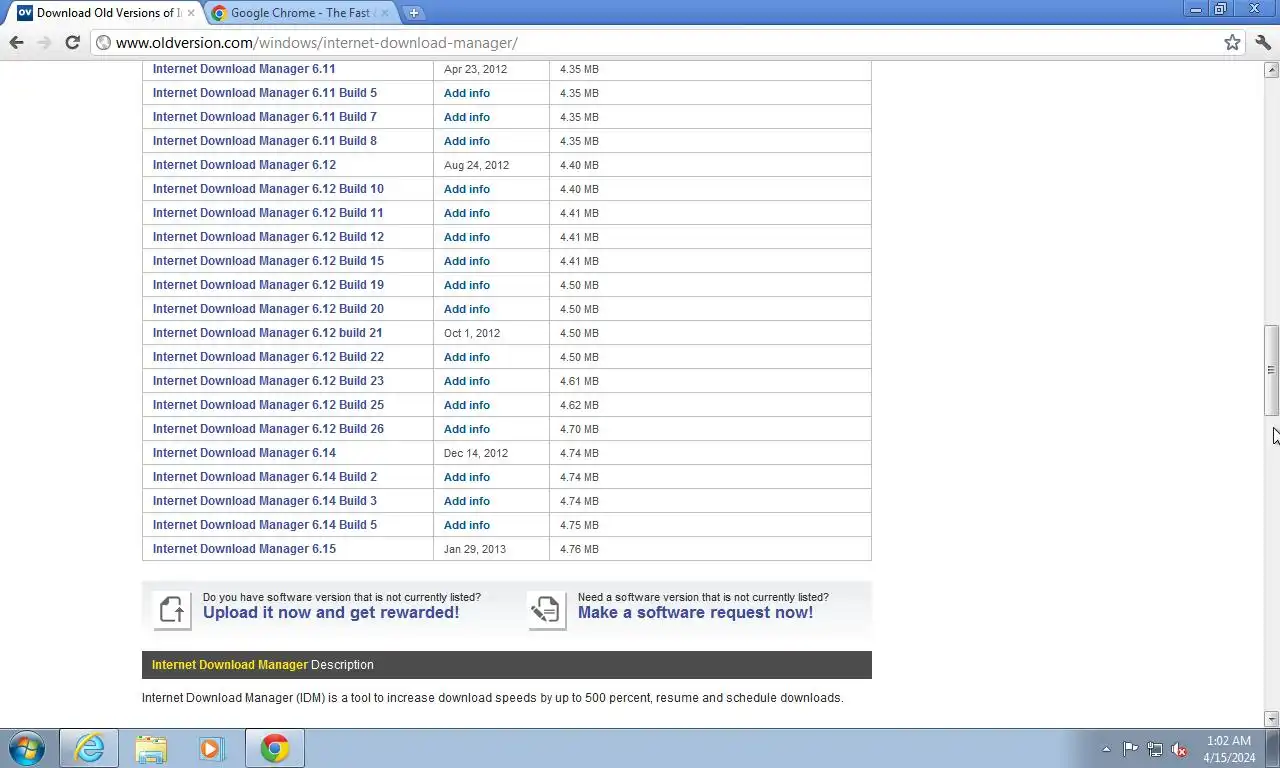This screenshot has width=1280, height=768.
Task: Close the Download Old Versions tab
Action: [191, 13]
